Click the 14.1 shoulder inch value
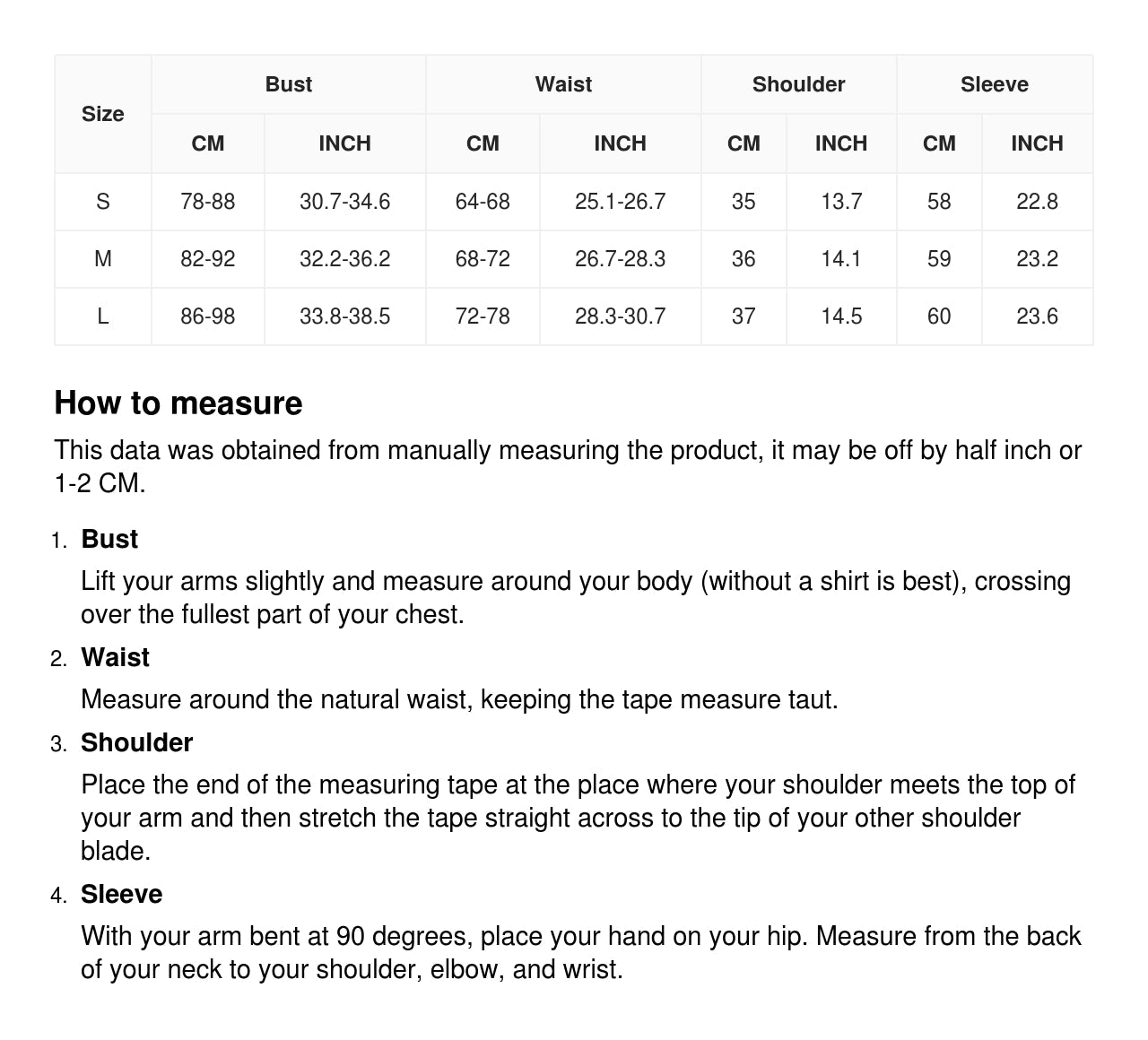The width and height of the screenshot is (1148, 1040). click(841, 259)
